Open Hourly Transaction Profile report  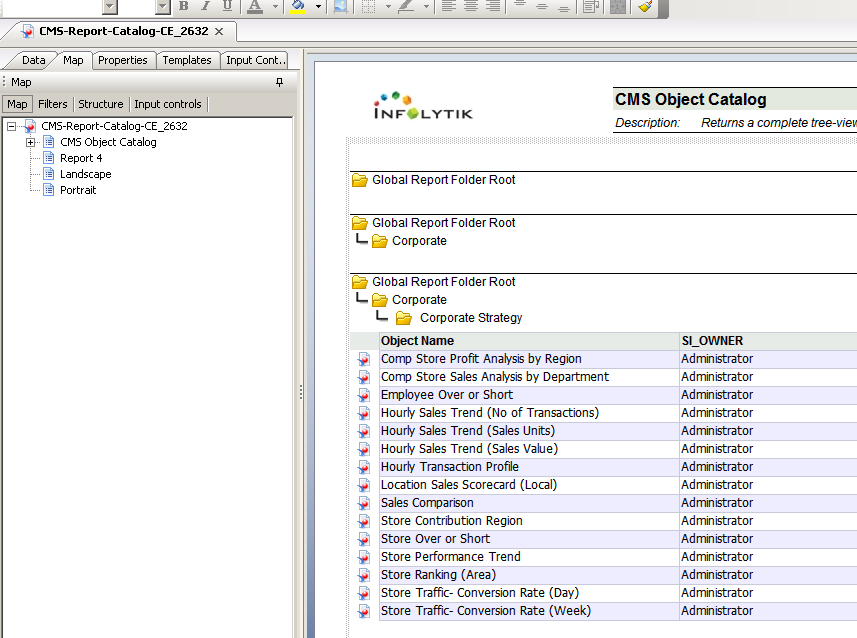click(x=449, y=466)
